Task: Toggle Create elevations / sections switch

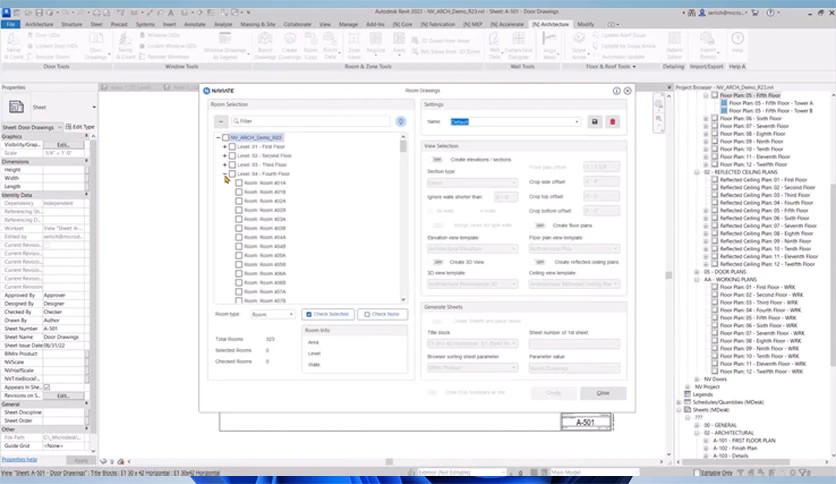Action: [437, 159]
